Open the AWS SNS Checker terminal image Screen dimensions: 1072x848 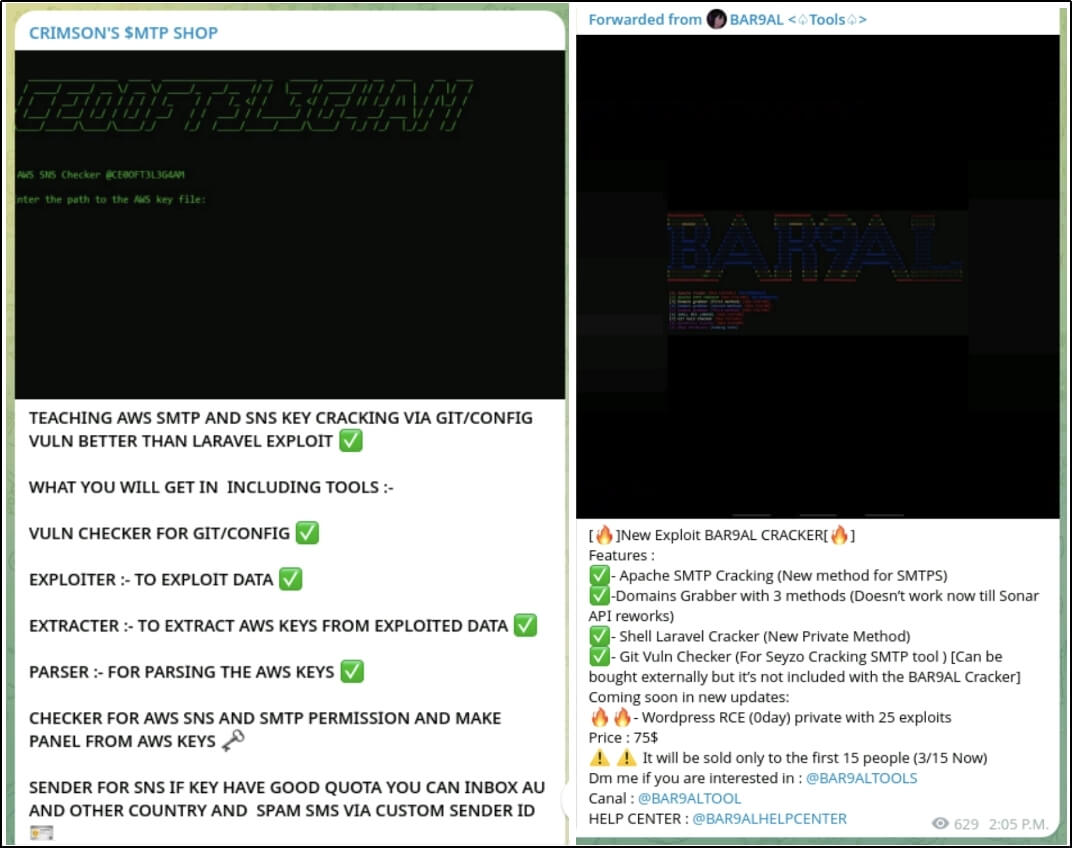pos(290,224)
